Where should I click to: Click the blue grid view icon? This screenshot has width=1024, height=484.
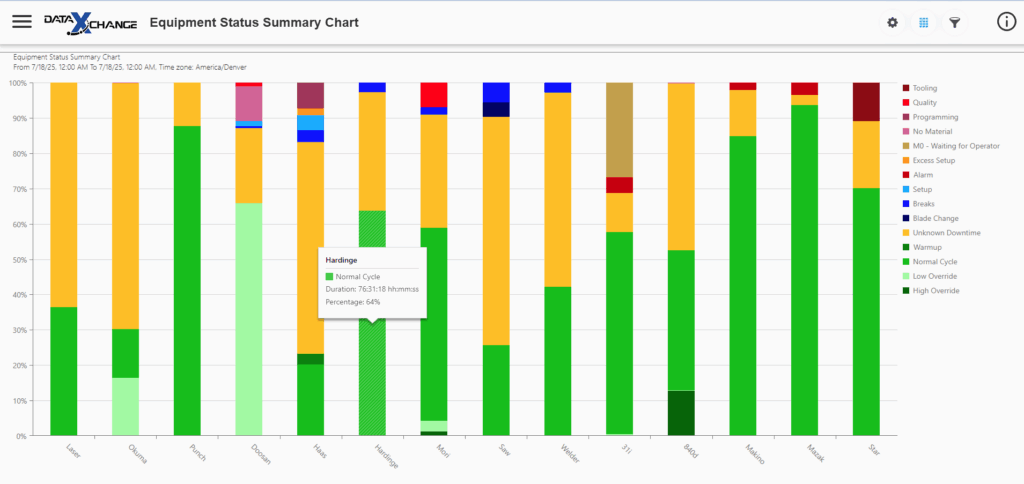[924, 22]
